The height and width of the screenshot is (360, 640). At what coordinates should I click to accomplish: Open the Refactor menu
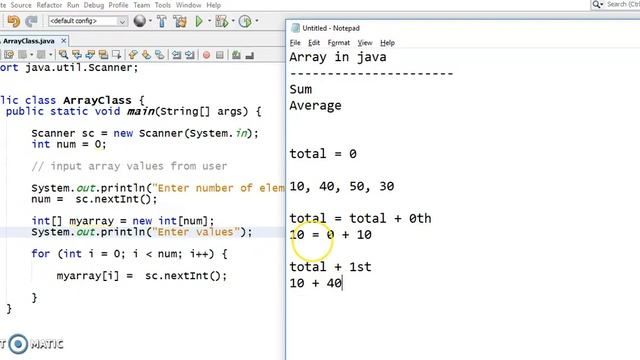pos(49,5)
